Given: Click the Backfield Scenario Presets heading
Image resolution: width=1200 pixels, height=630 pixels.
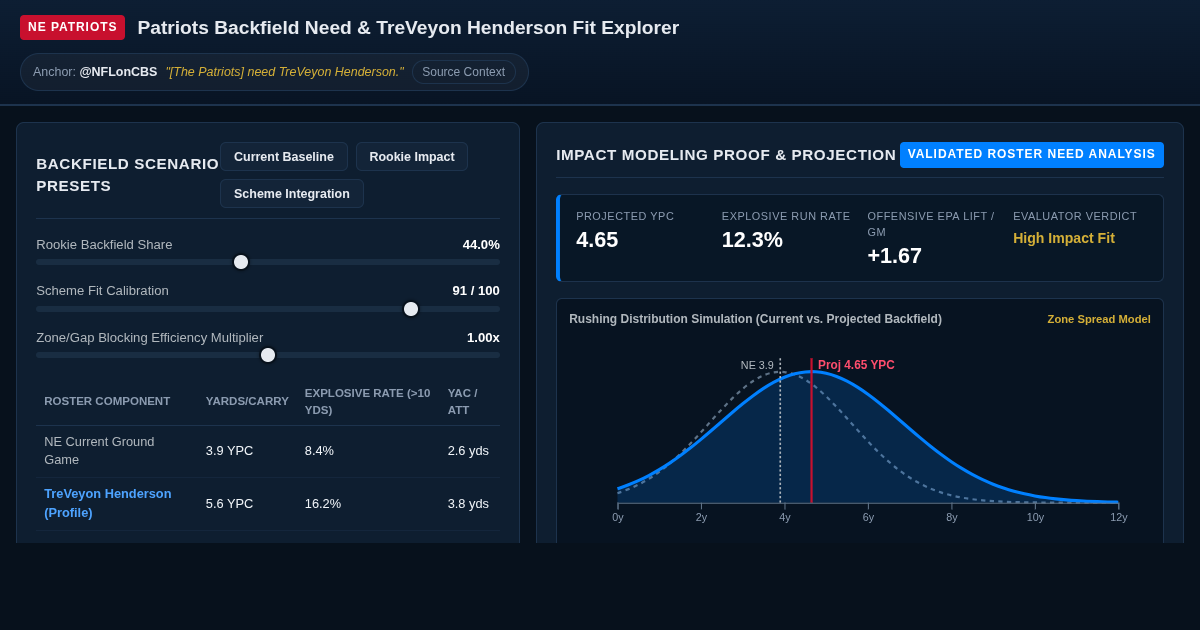Looking at the screenshot, I should pyautogui.click(x=127, y=175).
